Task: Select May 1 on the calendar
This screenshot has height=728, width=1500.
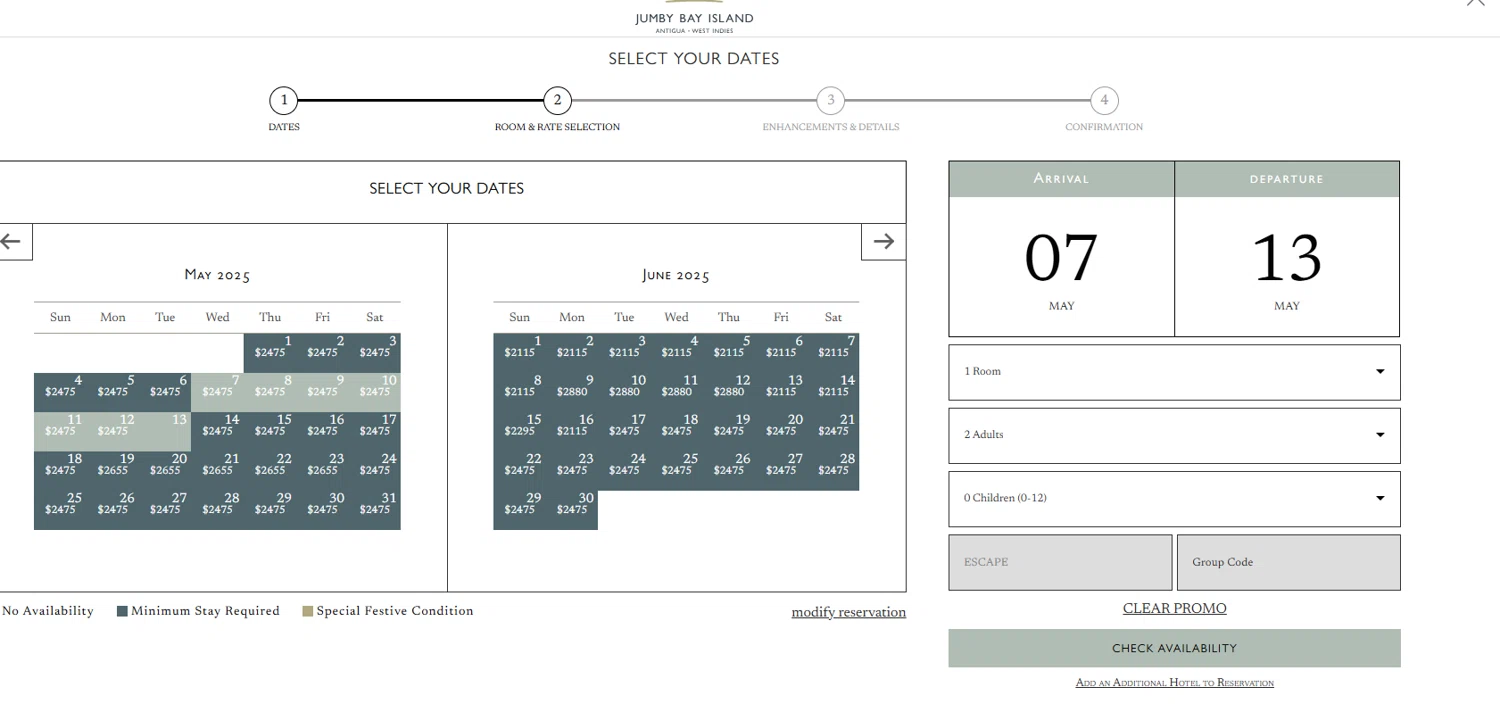Action: [270, 353]
